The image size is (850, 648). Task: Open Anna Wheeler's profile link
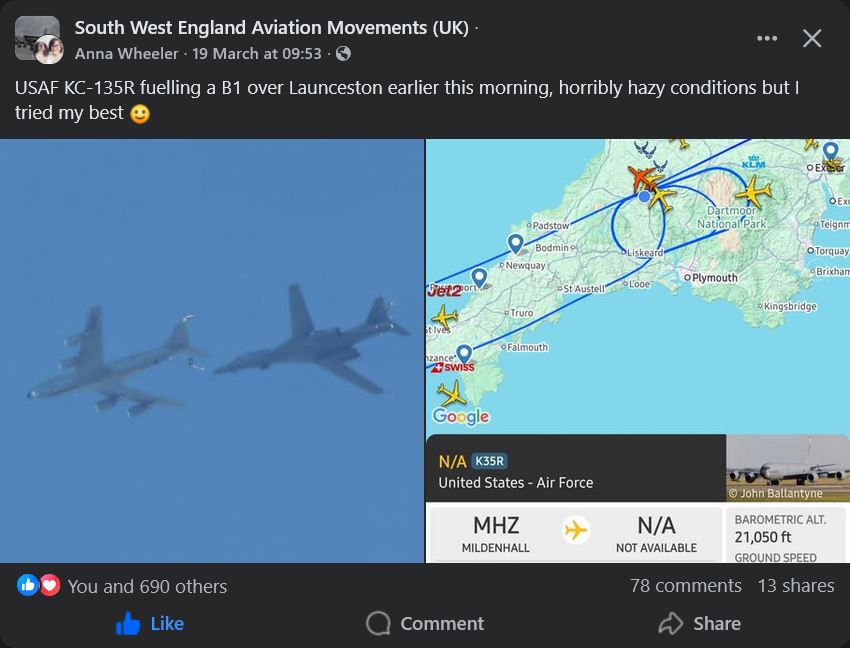click(126, 54)
